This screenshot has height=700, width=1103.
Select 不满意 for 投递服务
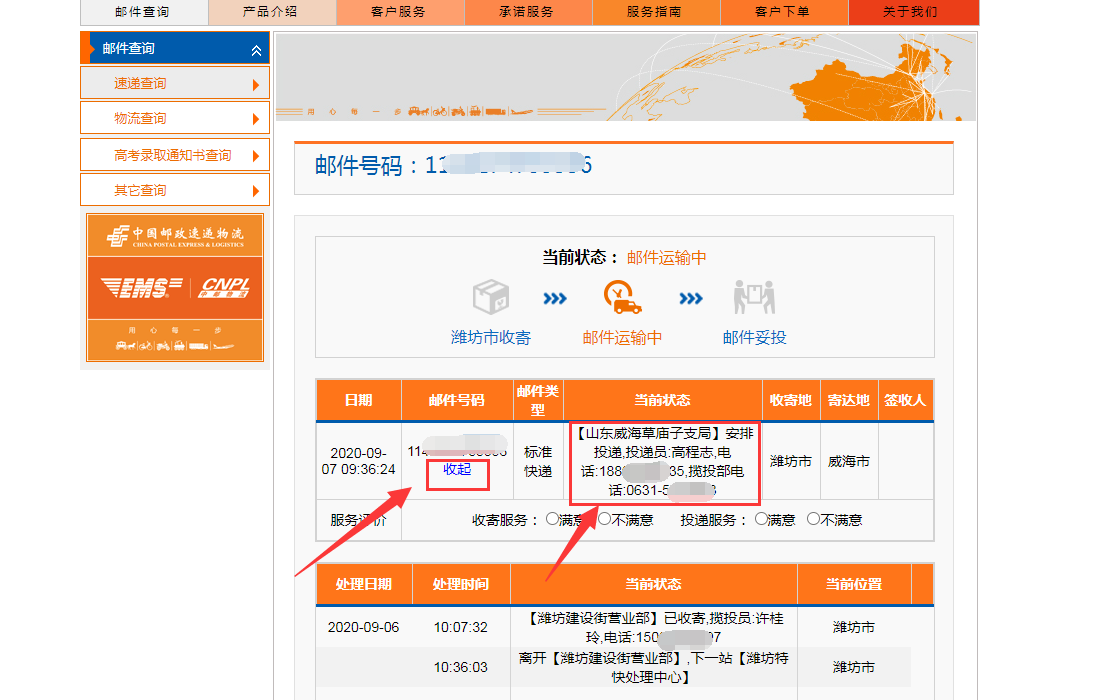pos(813,519)
